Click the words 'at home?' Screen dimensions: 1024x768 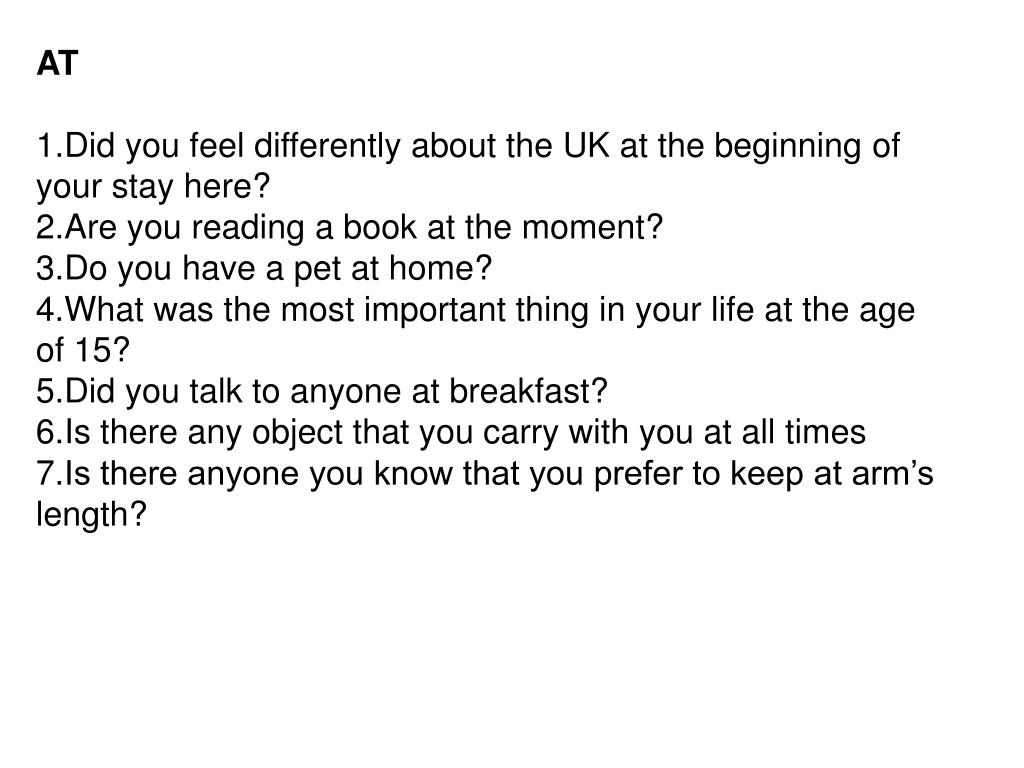click(421, 268)
